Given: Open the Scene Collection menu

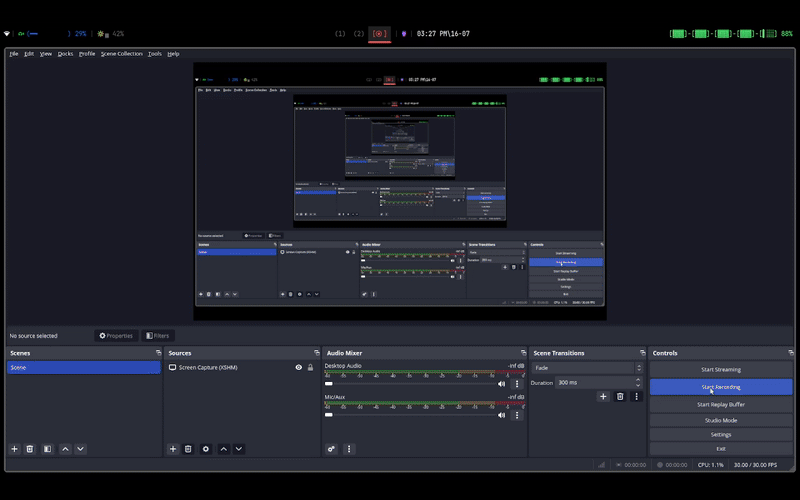Looking at the screenshot, I should (x=121, y=54).
